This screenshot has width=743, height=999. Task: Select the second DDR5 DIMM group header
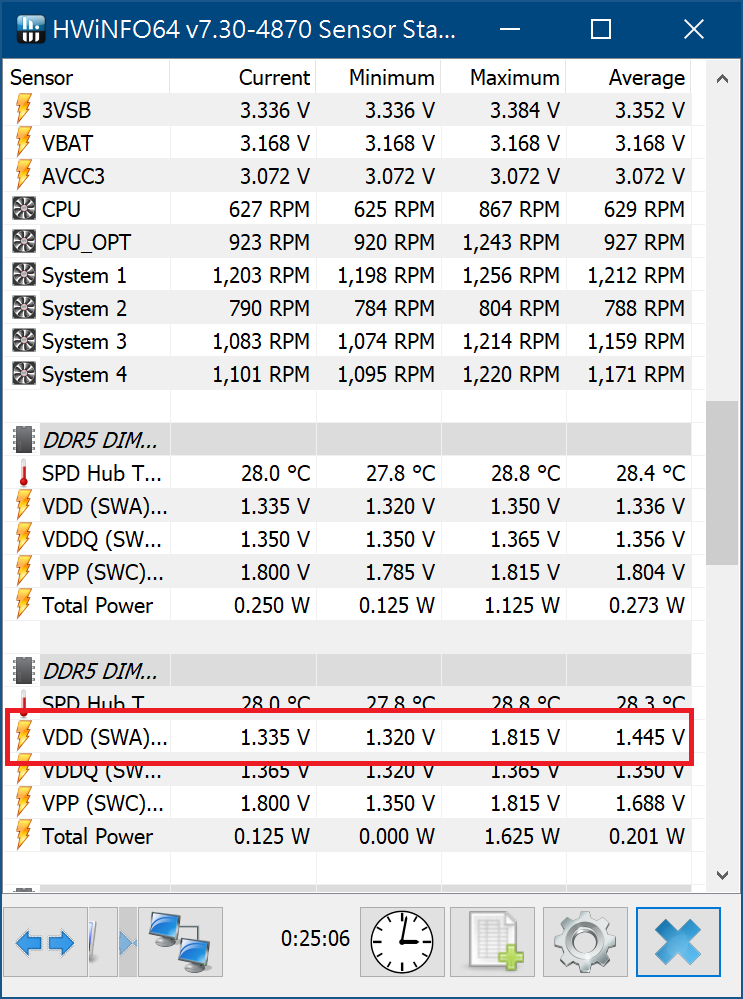100,670
